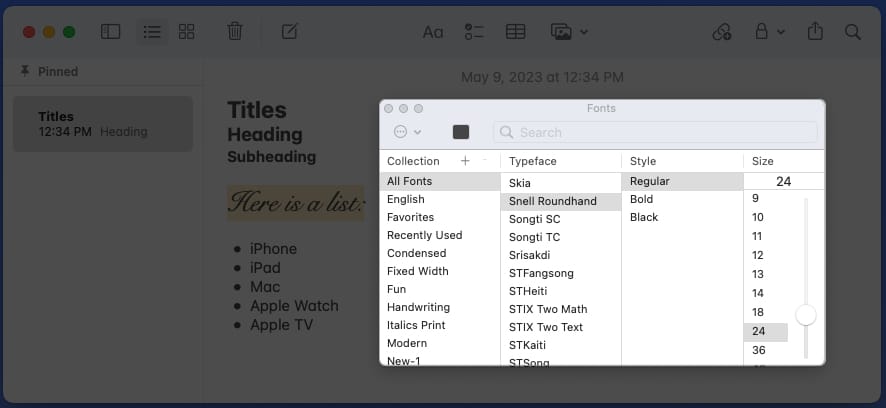Image resolution: width=886 pixels, height=408 pixels.
Task: Add a new font collection
Action: click(x=465, y=161)
